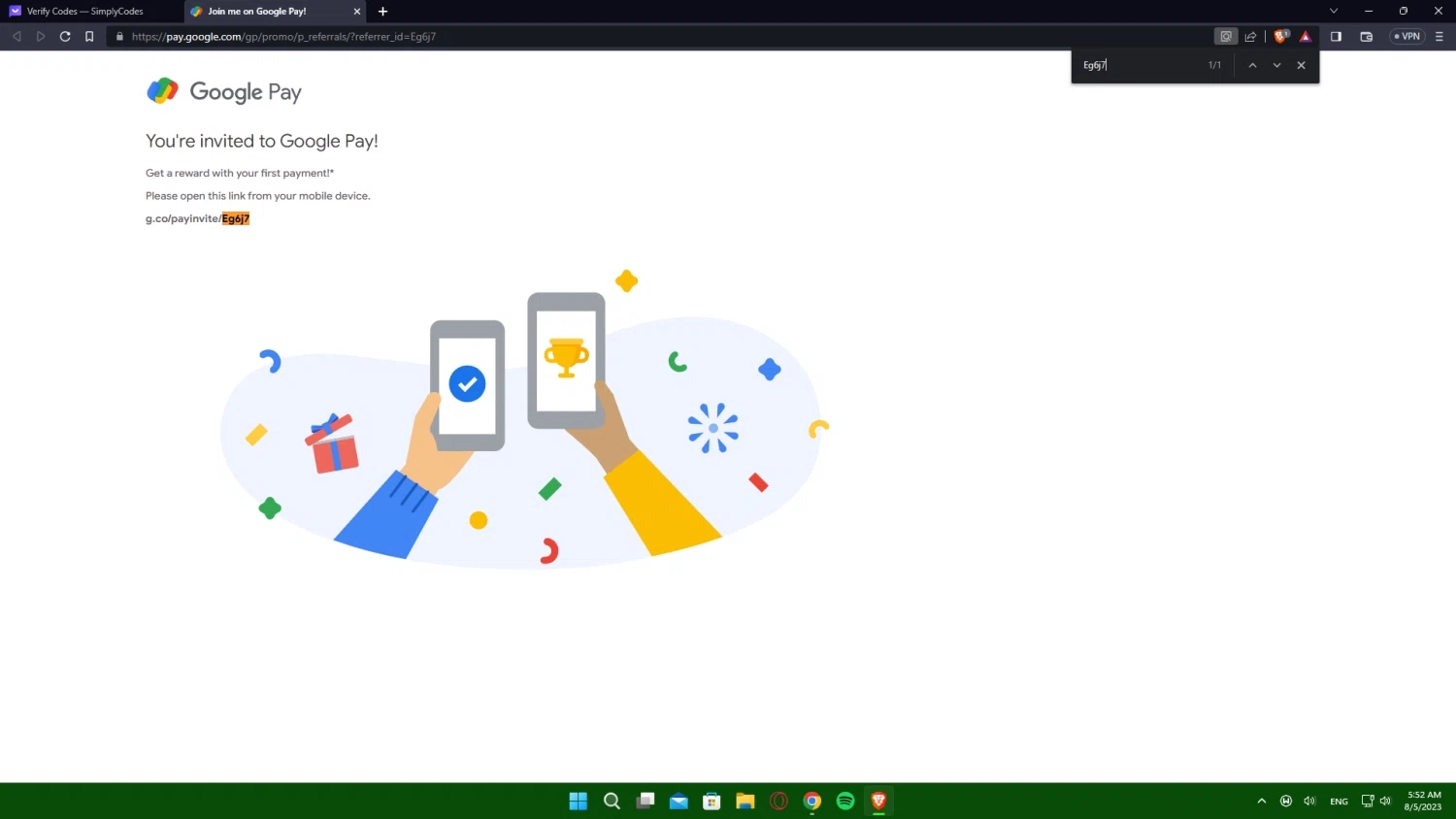Click the g.co/payinvite/Eg6j7 invite link text
This screenshot has height=819, width=1456.
click(198, 219)
